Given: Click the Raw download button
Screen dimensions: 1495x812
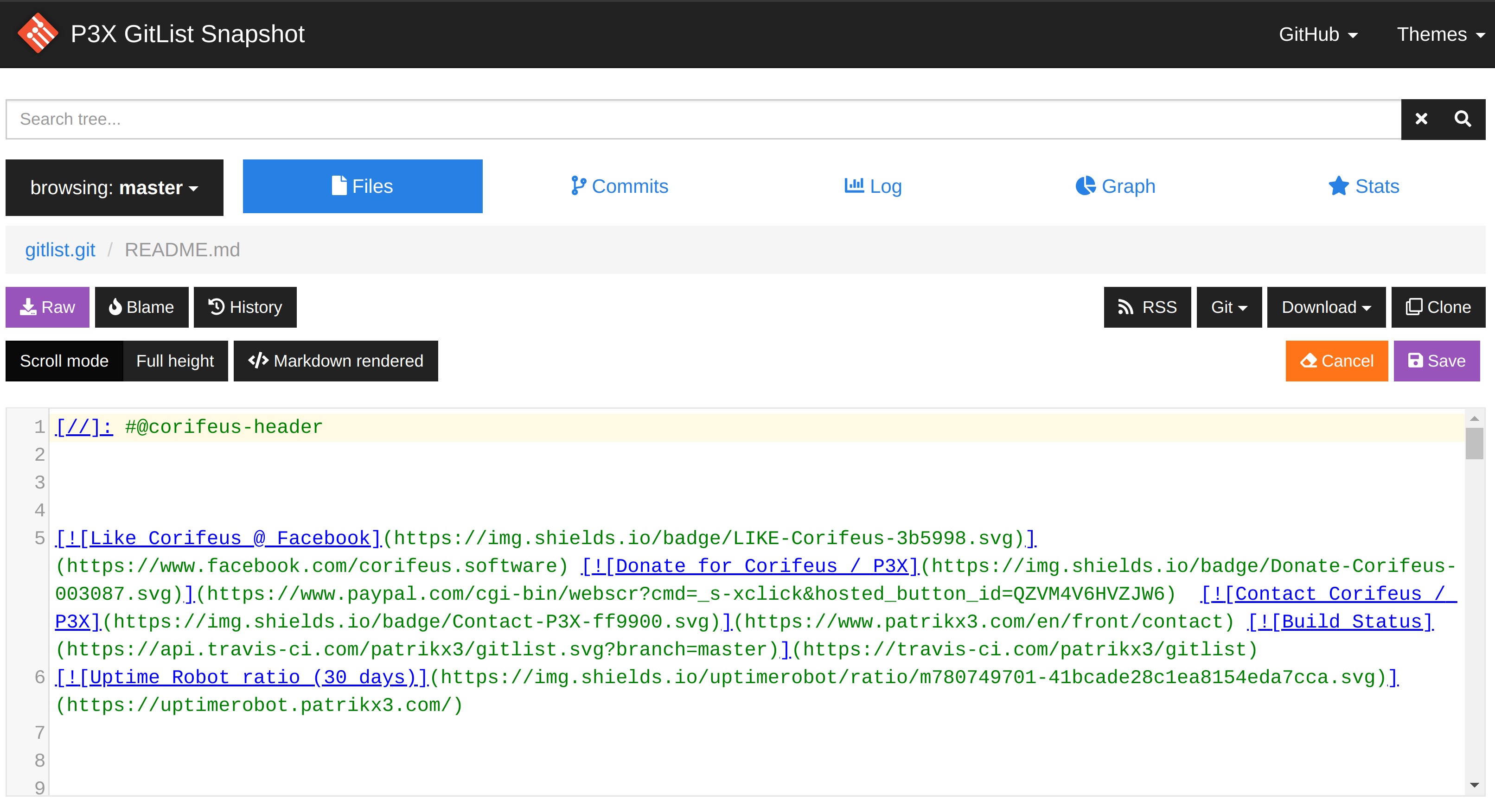Looking at the screenshot, I should tap(48, 307).
